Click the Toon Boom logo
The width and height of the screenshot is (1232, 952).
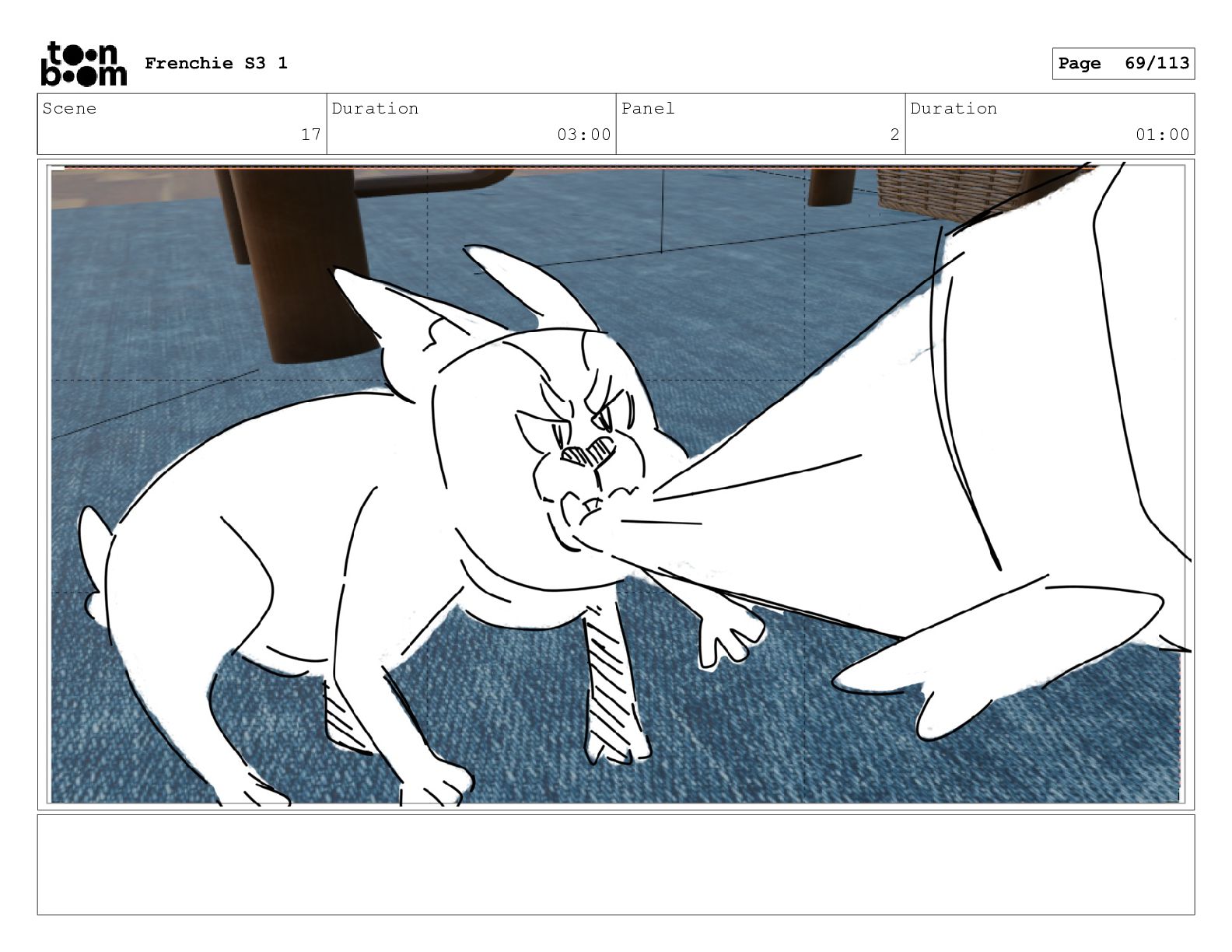(x=83, y=63)
